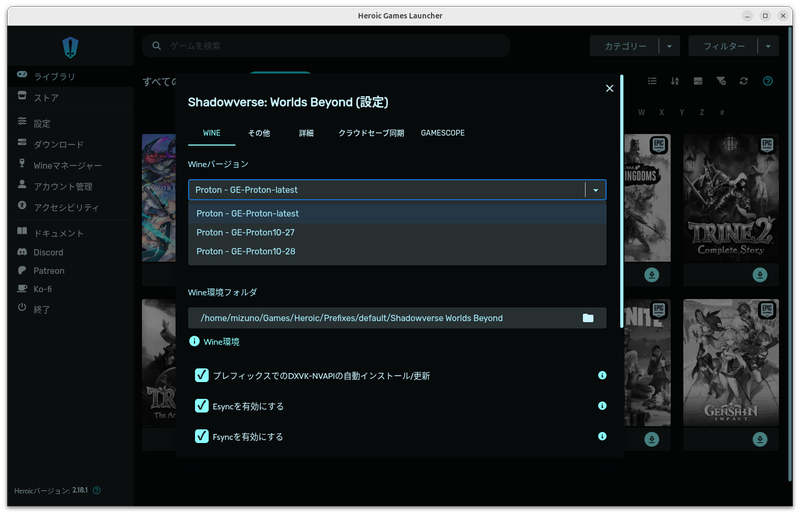Click the settings dialog scrollbar
The width and height of the screenshot is (800, 515).
621,202
